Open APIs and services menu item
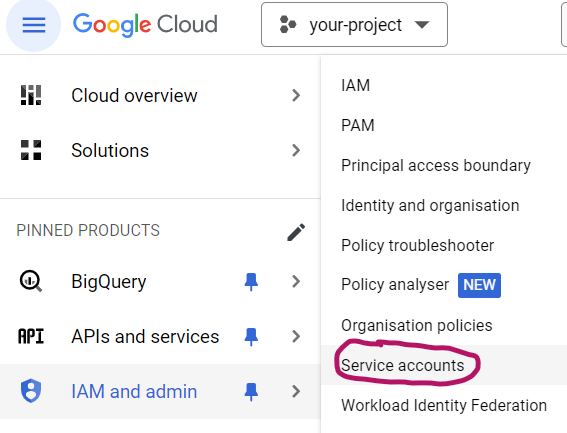This screenshot has height=433, width=567. tap(160, 336)
